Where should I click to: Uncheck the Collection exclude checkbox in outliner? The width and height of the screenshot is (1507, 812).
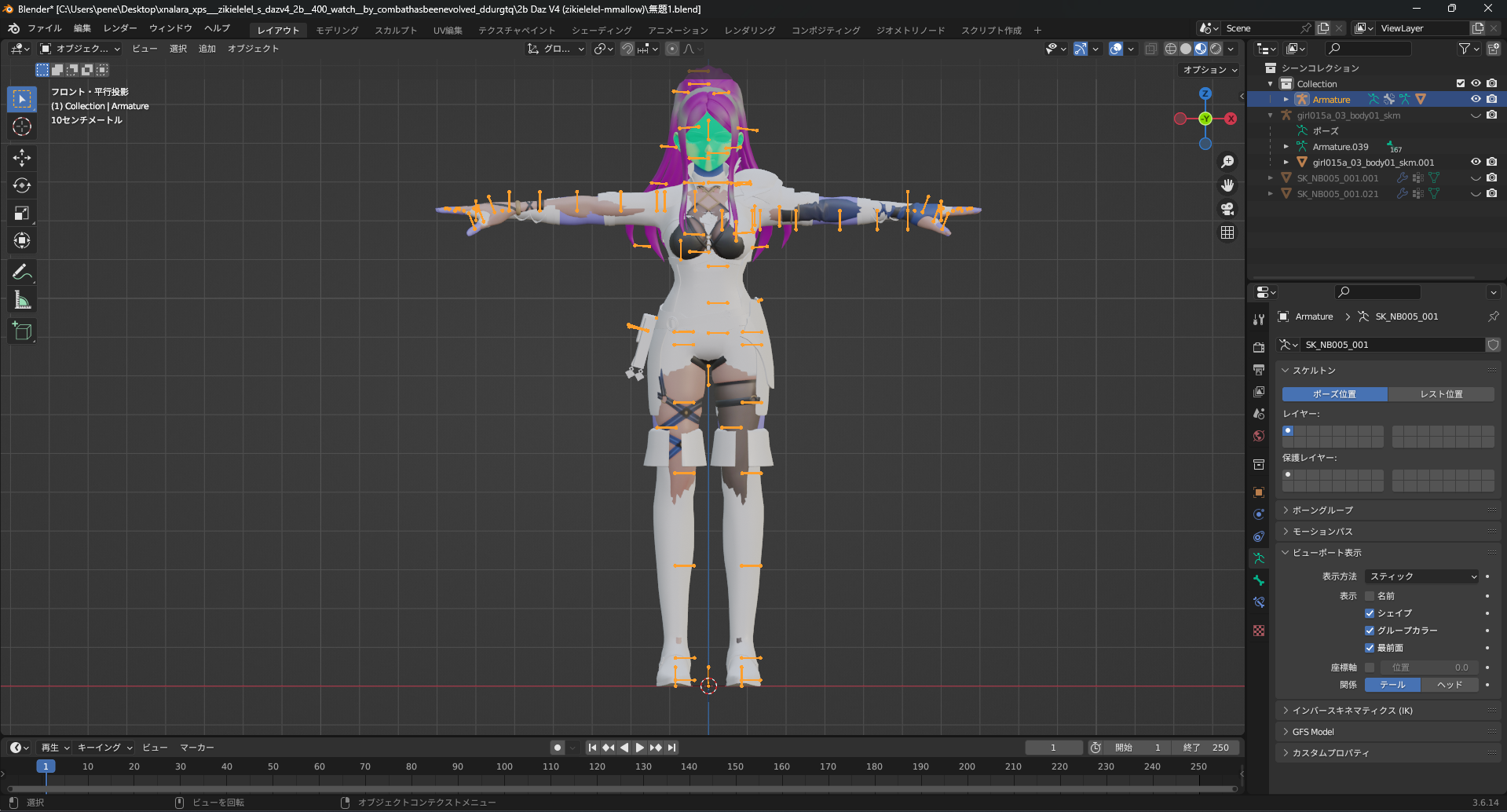click(1461, 83)
